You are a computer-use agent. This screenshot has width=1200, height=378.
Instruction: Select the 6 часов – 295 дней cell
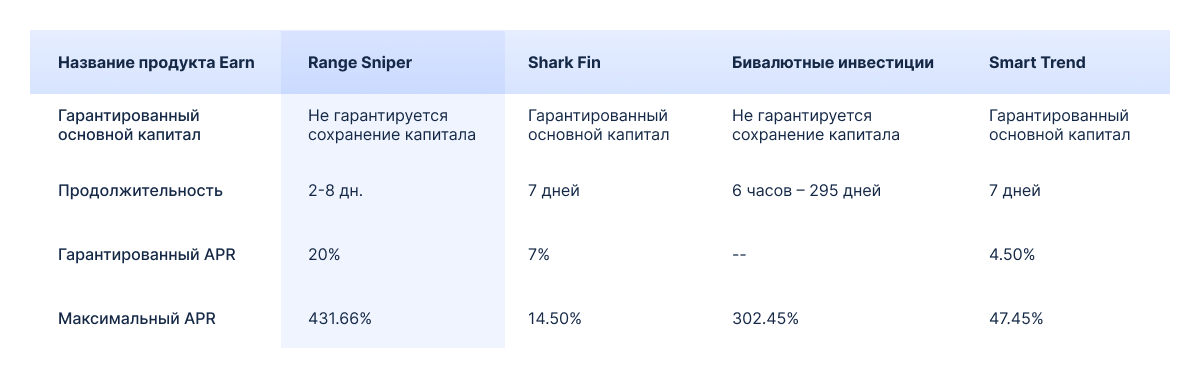tap(806, 190)
